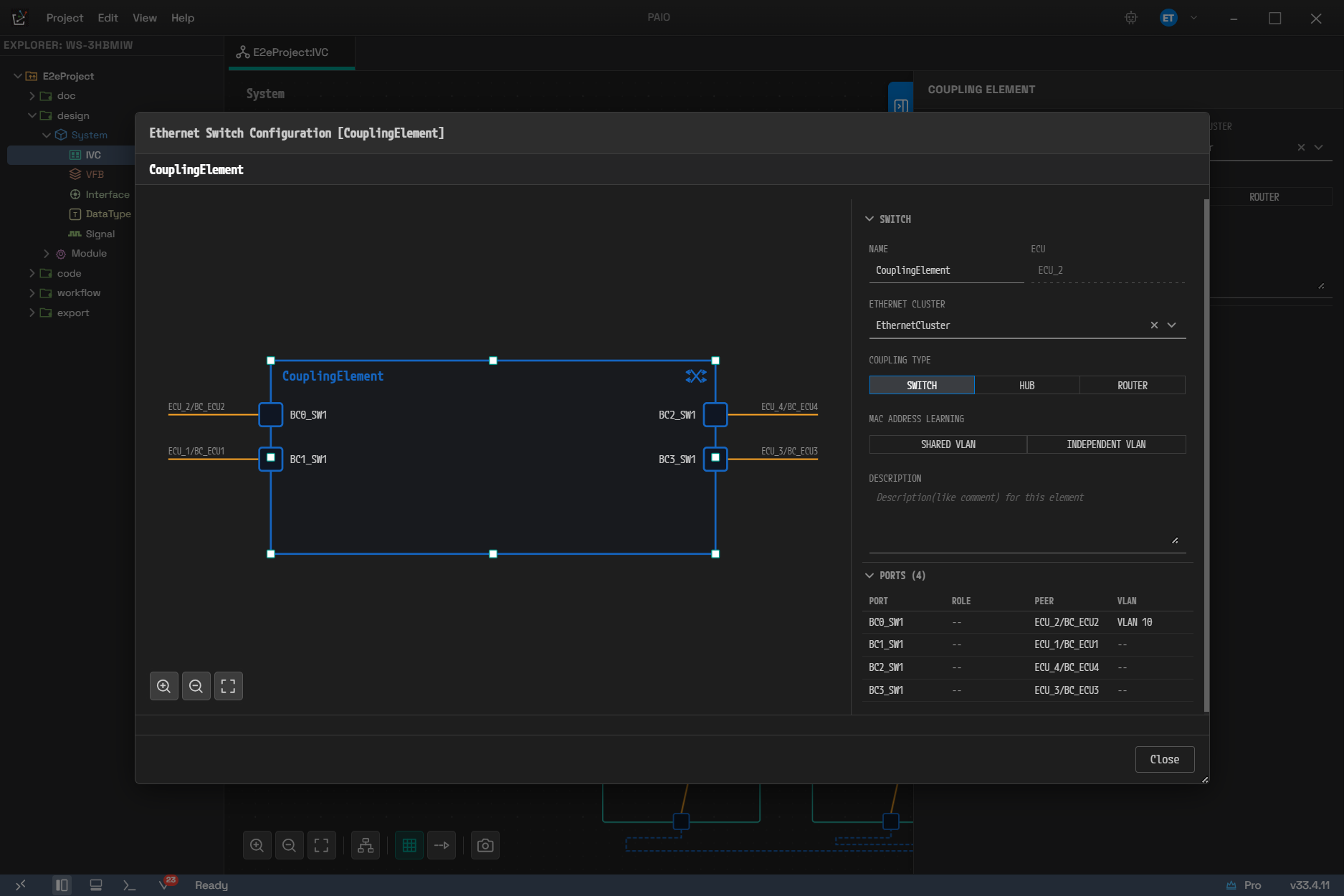Viewport: 1344px width, 896px height.
Task: Select the BC3_SW1 port square
Action: click(715, 459)
